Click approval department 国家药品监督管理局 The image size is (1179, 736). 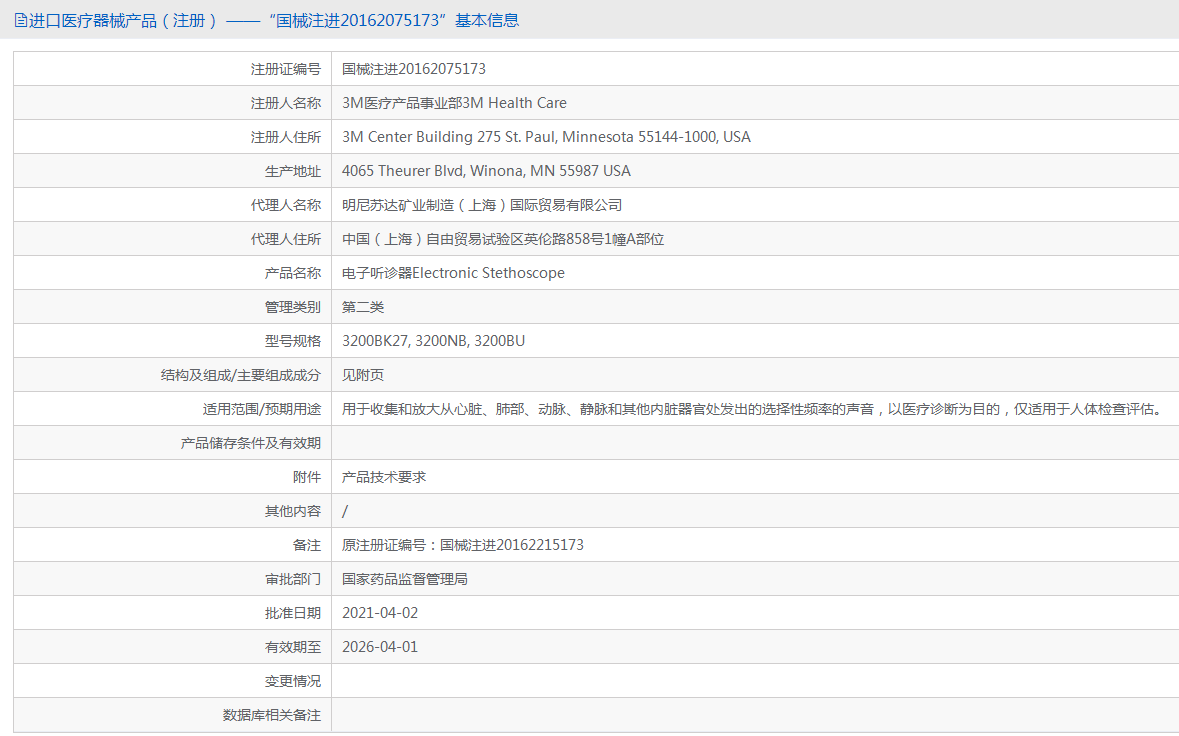point(405,579)
